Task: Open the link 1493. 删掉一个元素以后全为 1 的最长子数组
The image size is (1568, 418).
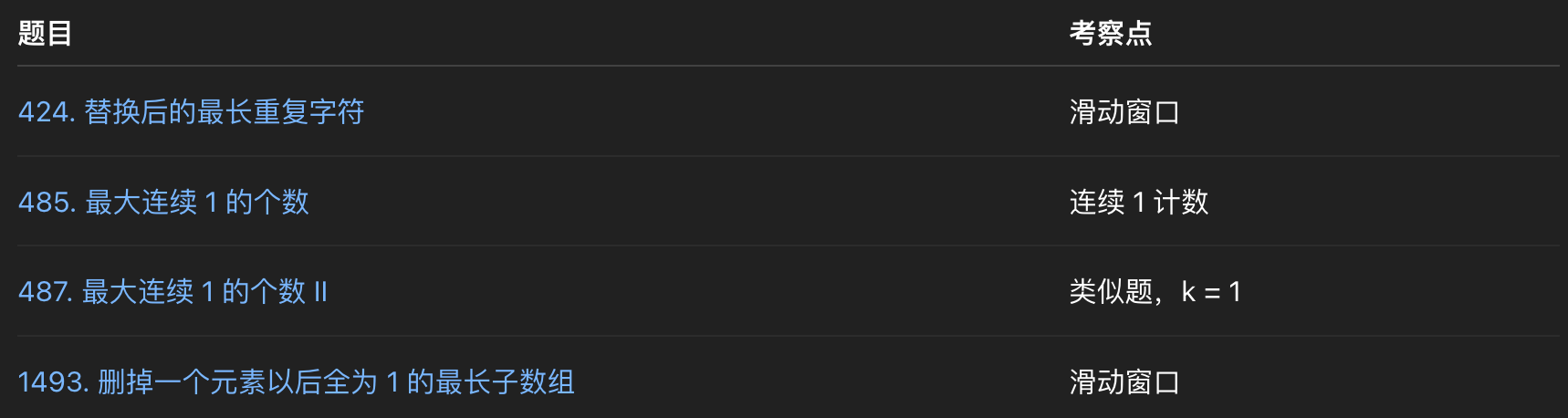Action: point(297,381)
